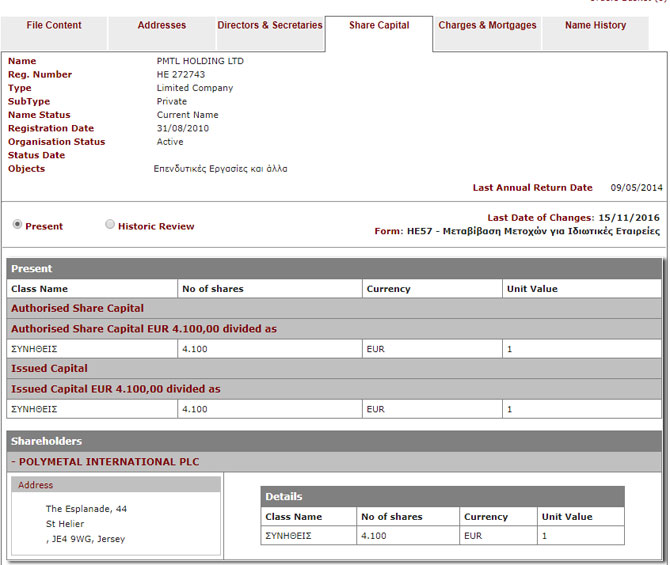Click Last Date of Changes 15/11/2016
Viewport: 670px width, 565px height.
(629, 218)
